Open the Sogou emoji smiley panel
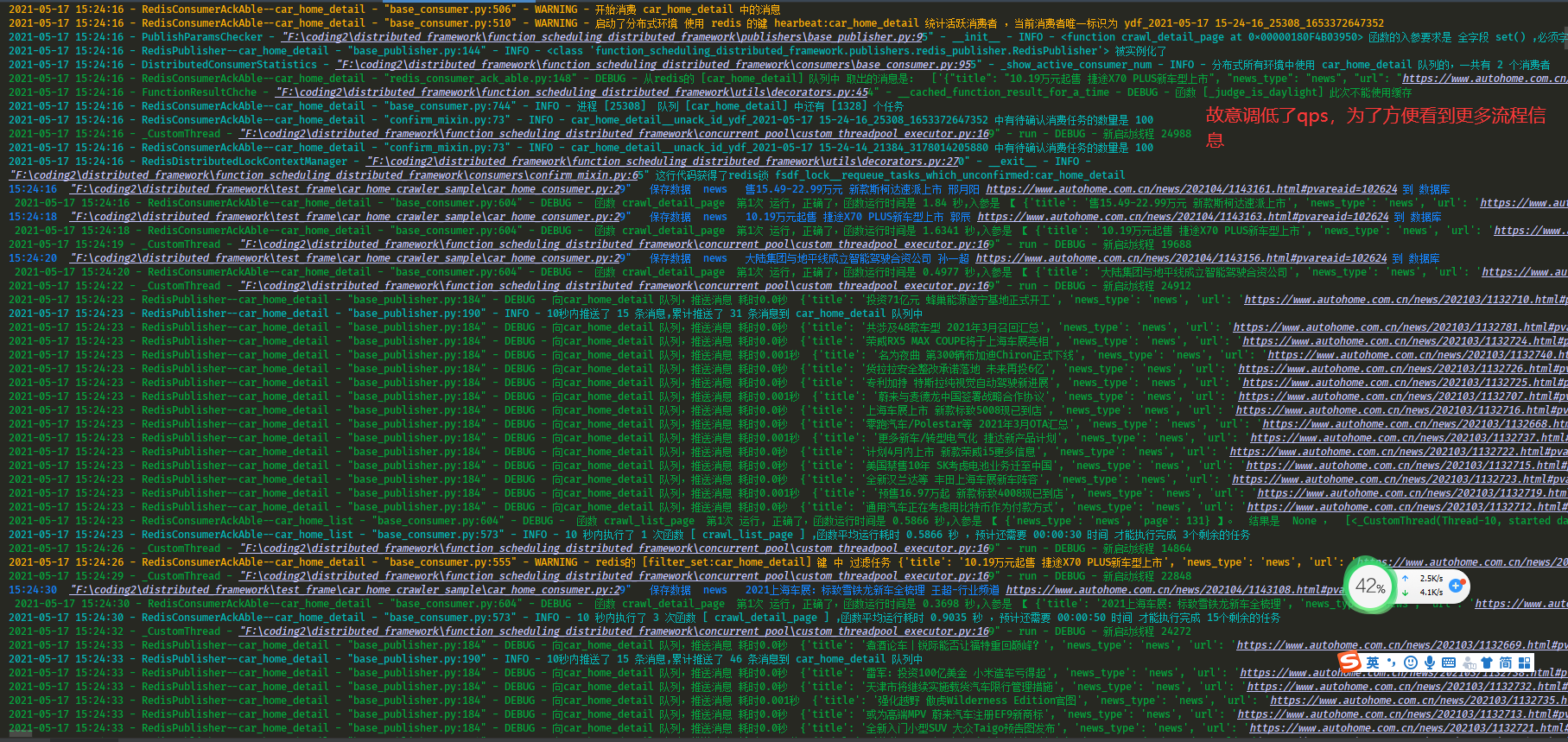 click(x=1411, y=663)
